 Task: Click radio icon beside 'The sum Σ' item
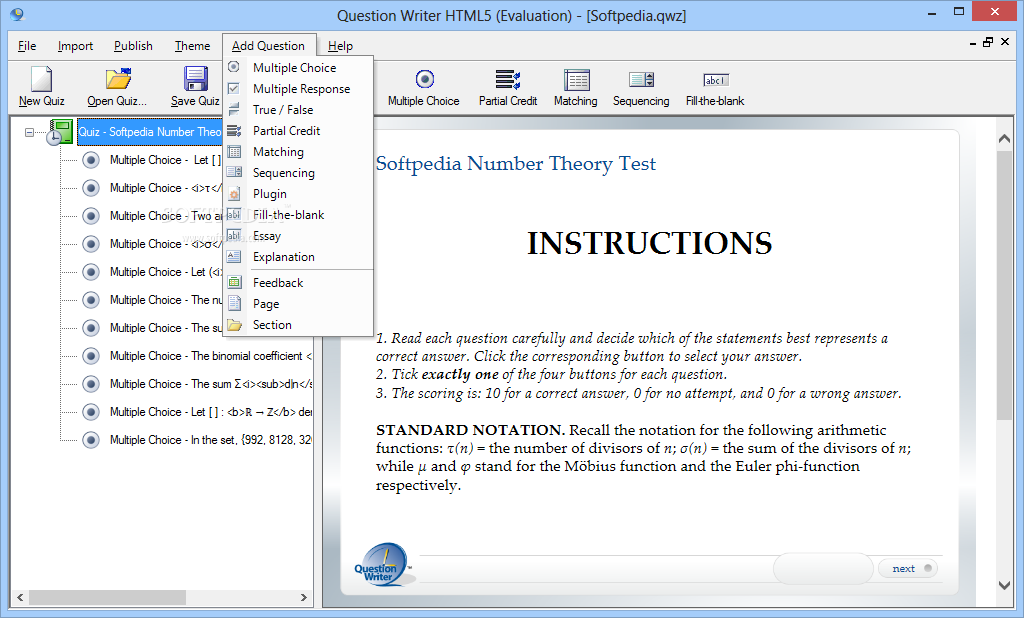(91, 384)
